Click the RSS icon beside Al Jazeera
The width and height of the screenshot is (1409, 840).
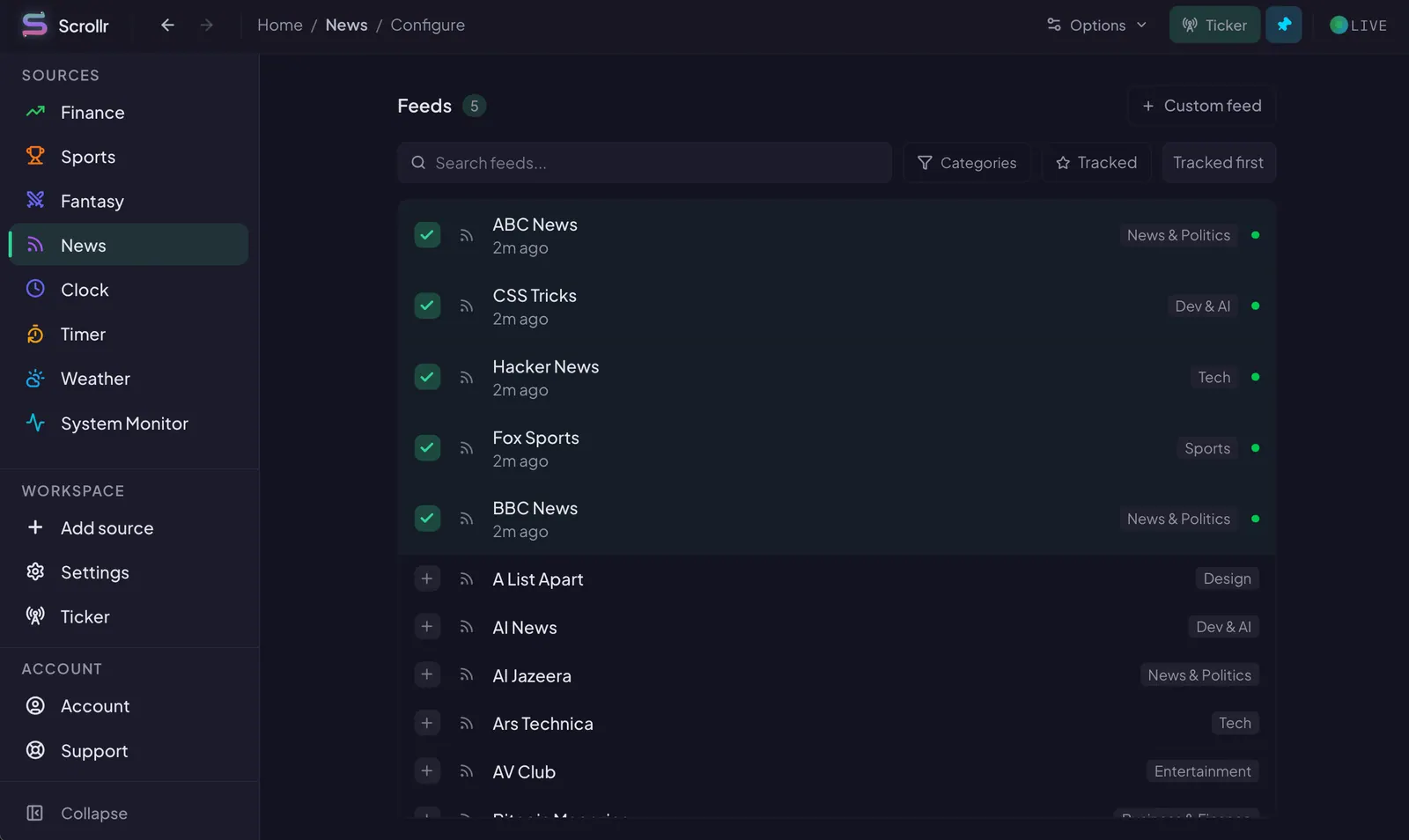(x=467, y=674)
